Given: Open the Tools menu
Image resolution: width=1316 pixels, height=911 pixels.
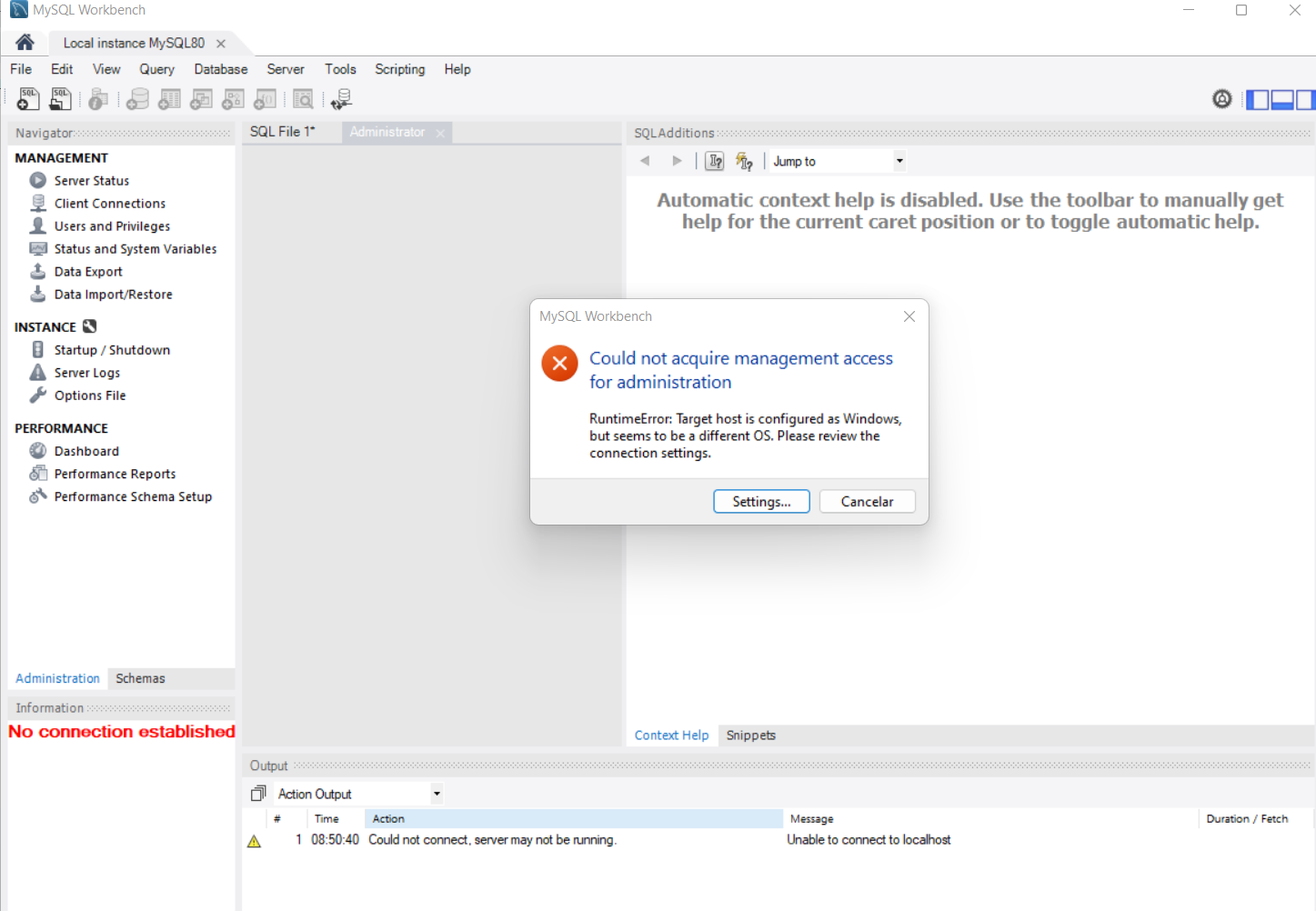Looking at the screenshot, I should pos(340,69).
